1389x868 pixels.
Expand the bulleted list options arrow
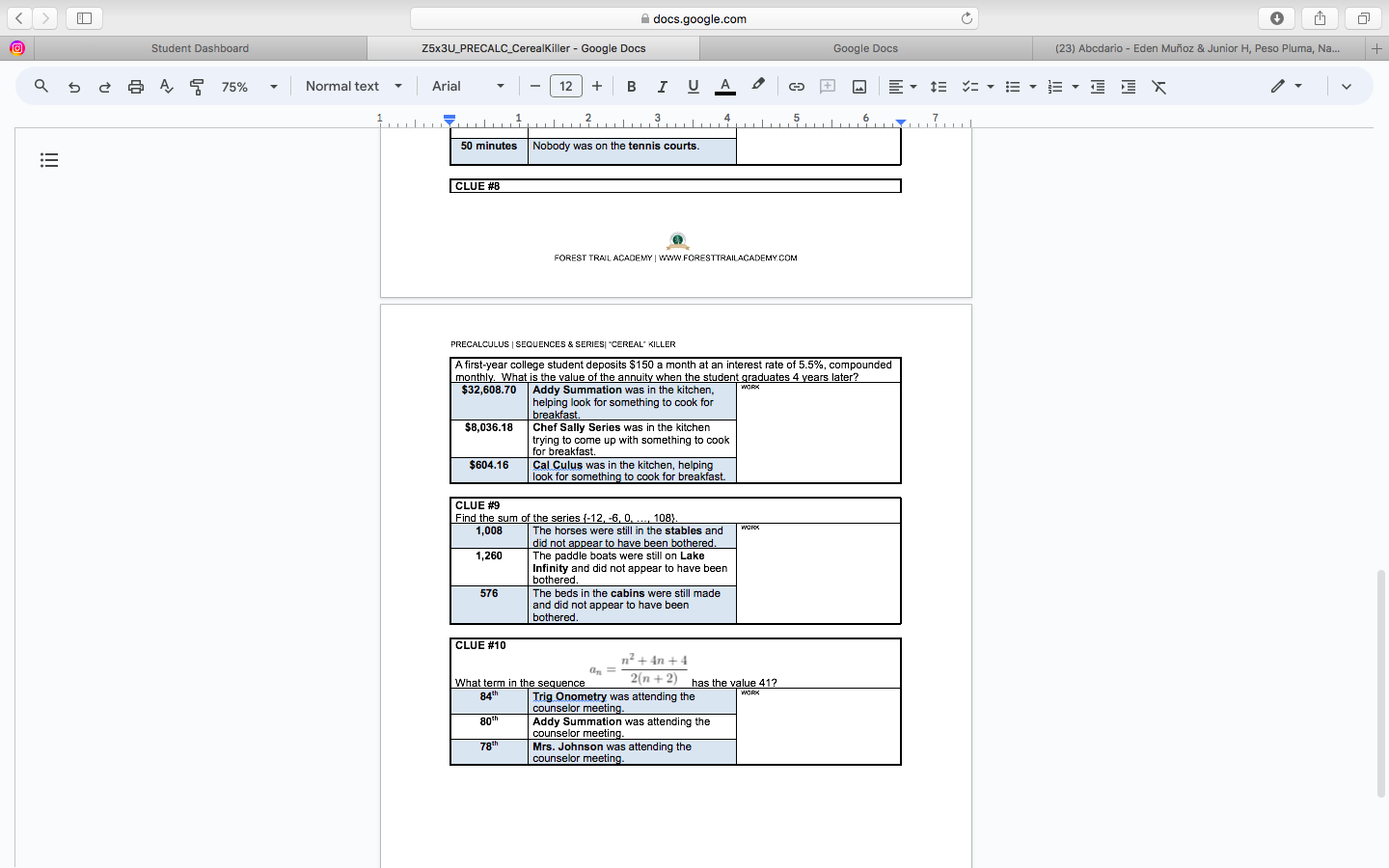[x=1033, y=87]
